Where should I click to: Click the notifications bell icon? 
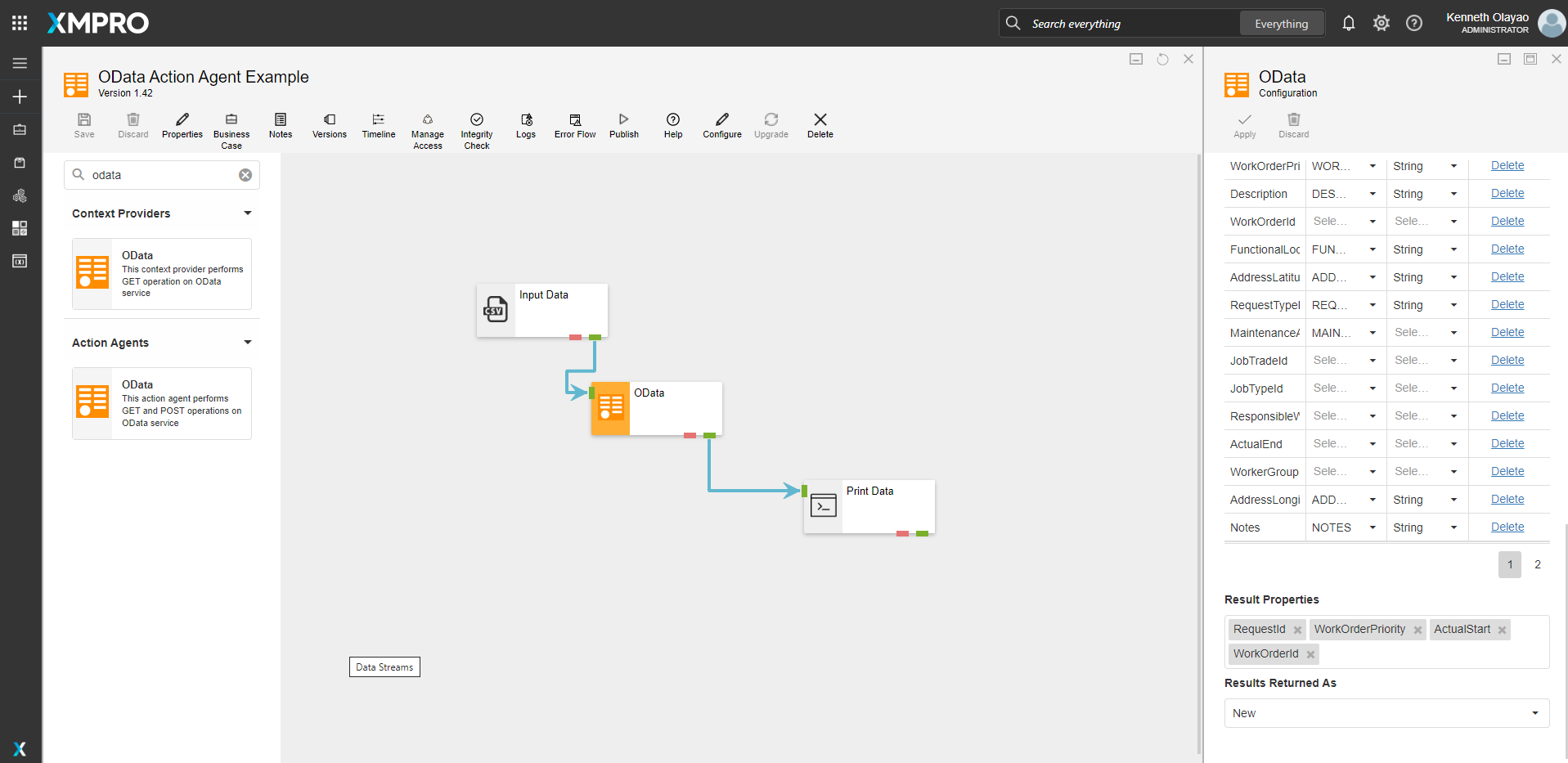coord(1348,23)
